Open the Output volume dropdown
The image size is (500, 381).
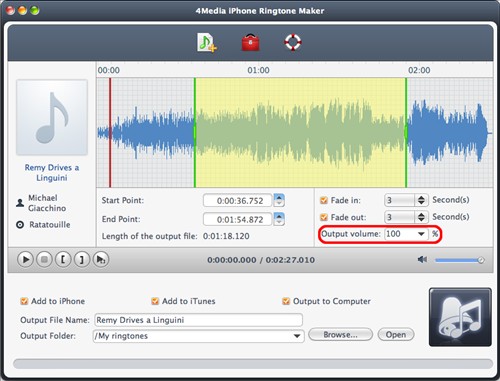click(x=421, y=234)
